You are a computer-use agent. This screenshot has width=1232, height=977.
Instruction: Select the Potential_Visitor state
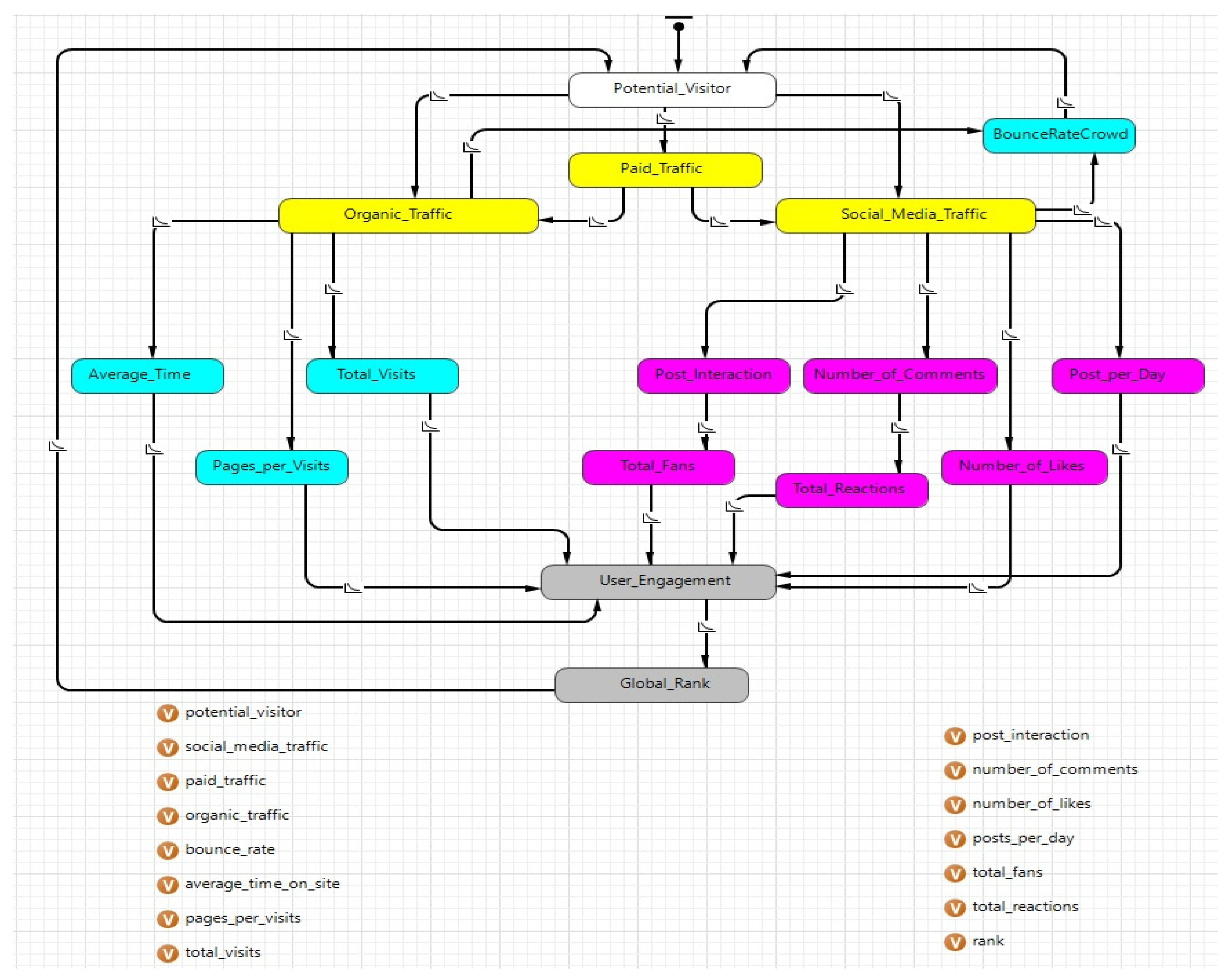click(x=672, y=89)
